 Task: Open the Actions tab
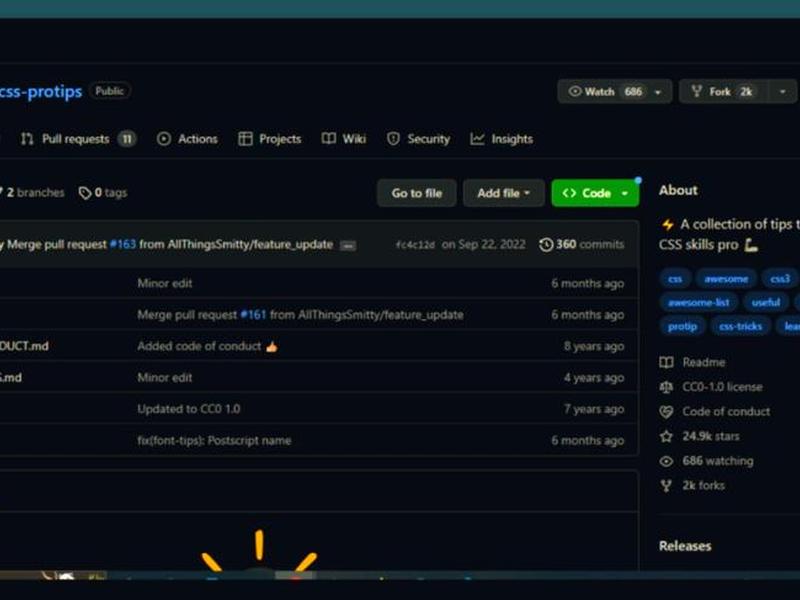[187, 139]
